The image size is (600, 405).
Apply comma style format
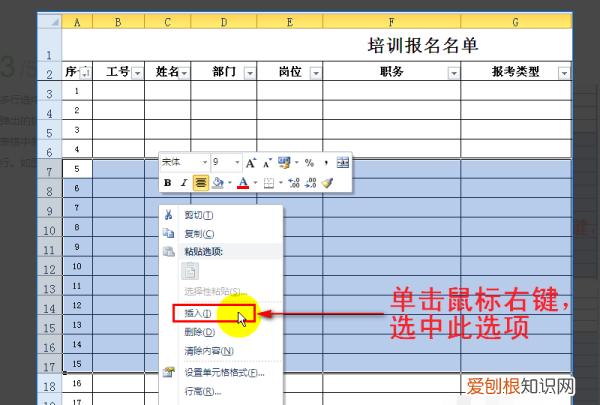click(x=326, y=163)
